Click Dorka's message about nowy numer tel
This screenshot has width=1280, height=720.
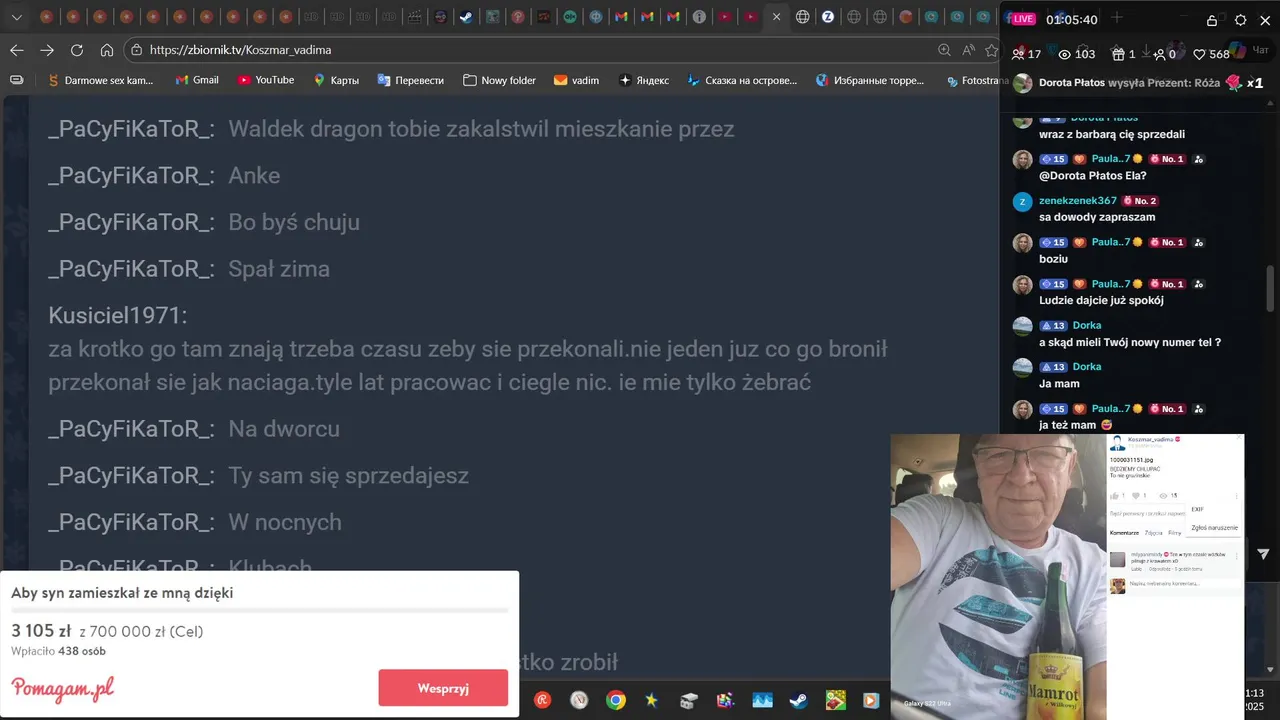click(x=1130, y=342)
